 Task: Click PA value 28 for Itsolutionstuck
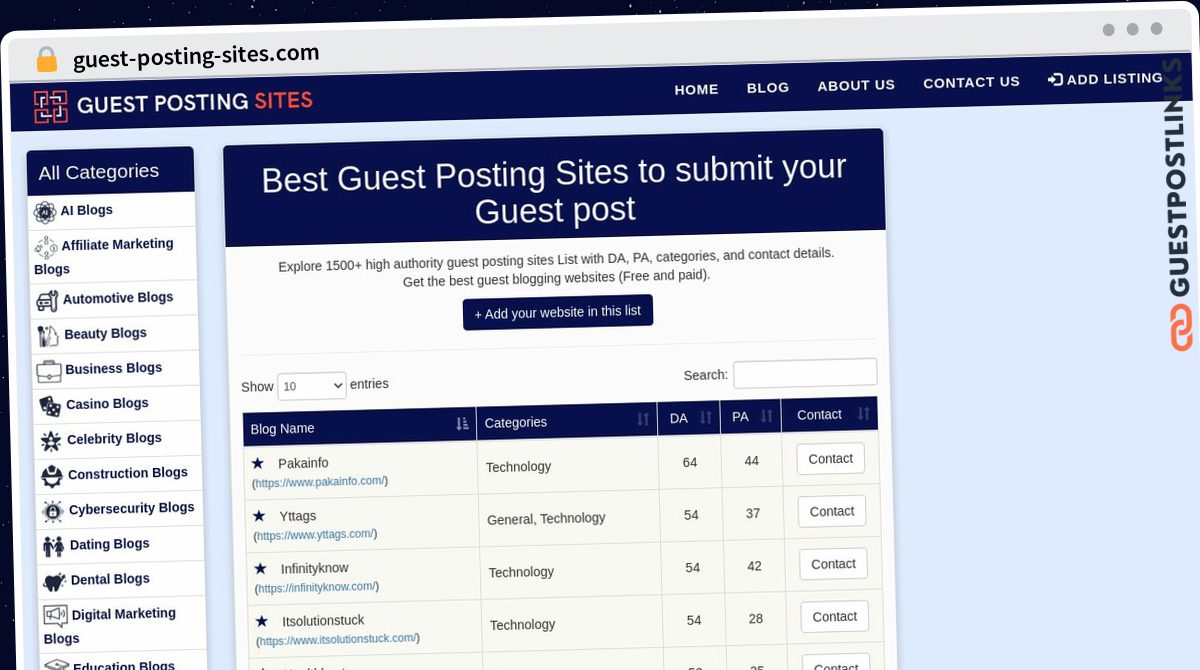coord(756,619)
